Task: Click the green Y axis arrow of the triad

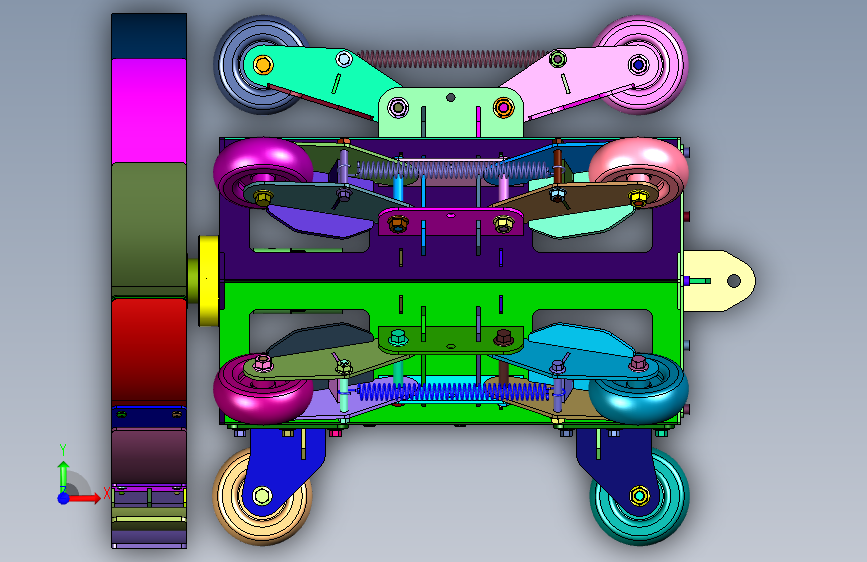Action: click(63, 475)
